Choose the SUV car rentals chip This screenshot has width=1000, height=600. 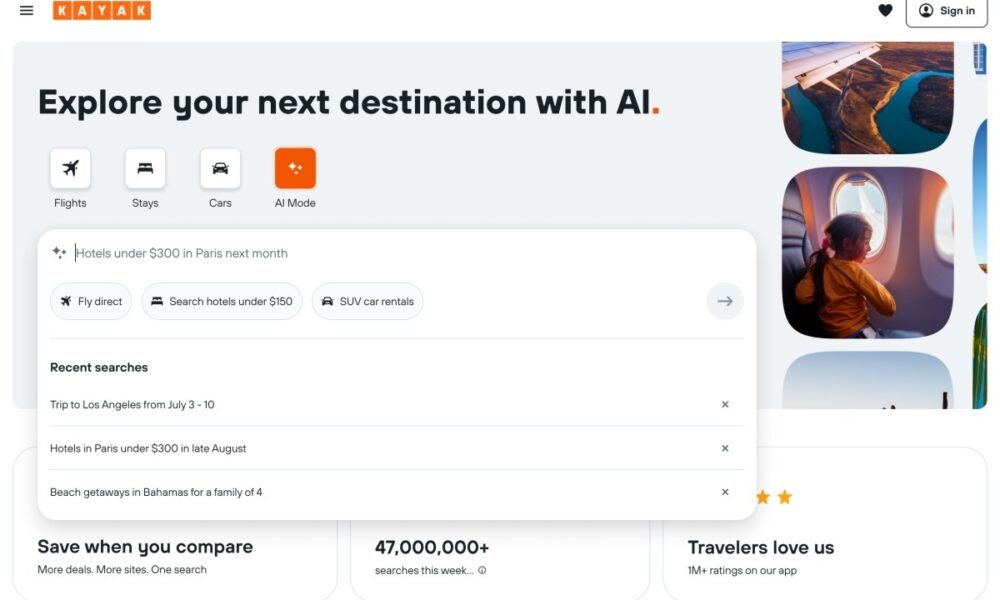[367, 301]
